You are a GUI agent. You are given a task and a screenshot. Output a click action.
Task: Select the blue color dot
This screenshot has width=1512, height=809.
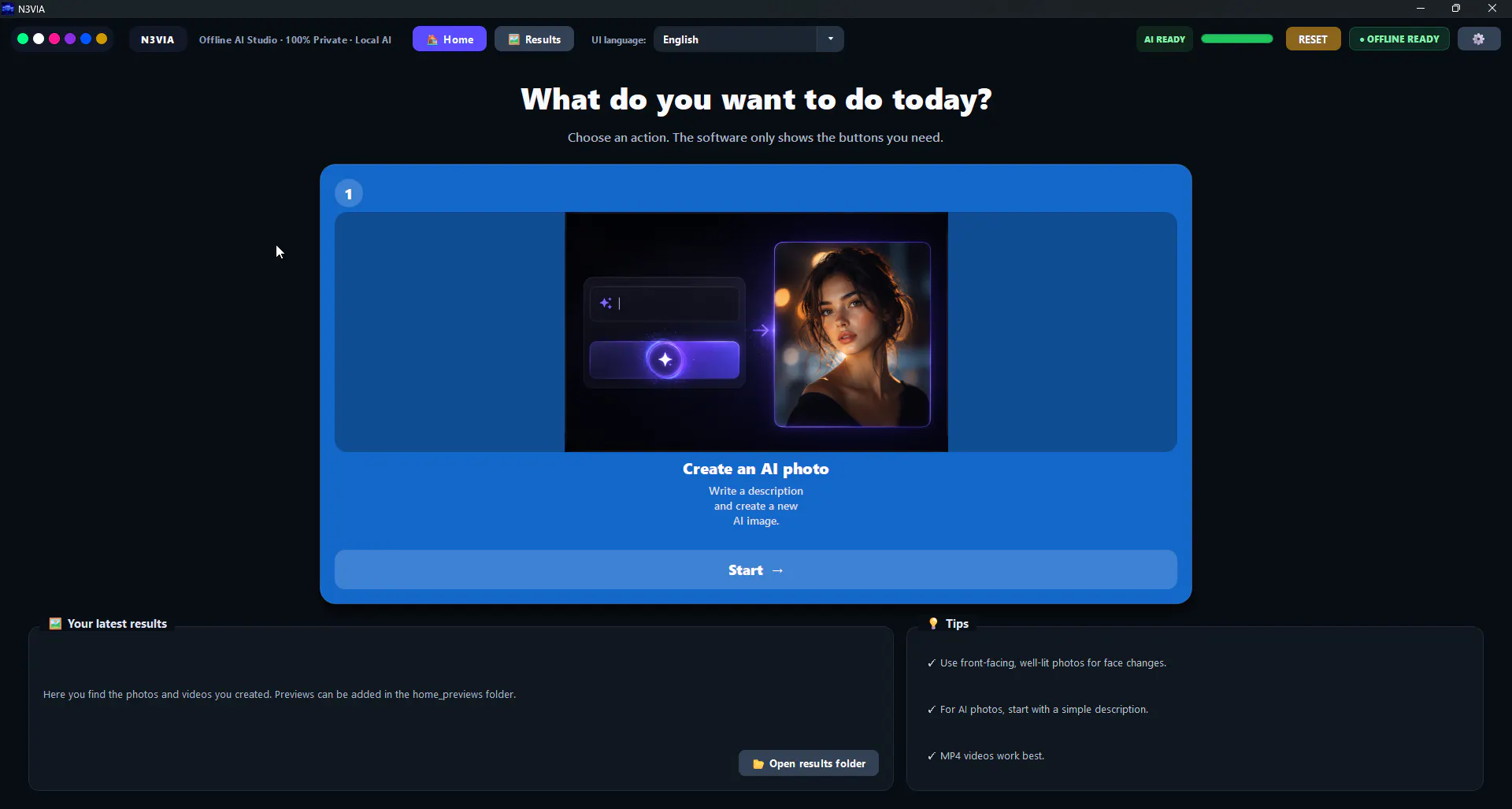[x=86, y=39]
